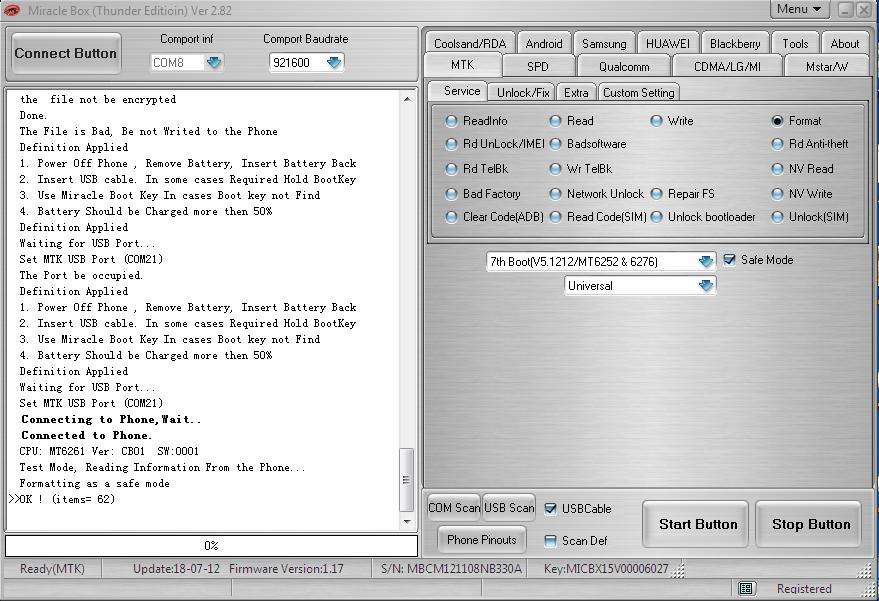Switch to the HUAWEI tab

668,43
